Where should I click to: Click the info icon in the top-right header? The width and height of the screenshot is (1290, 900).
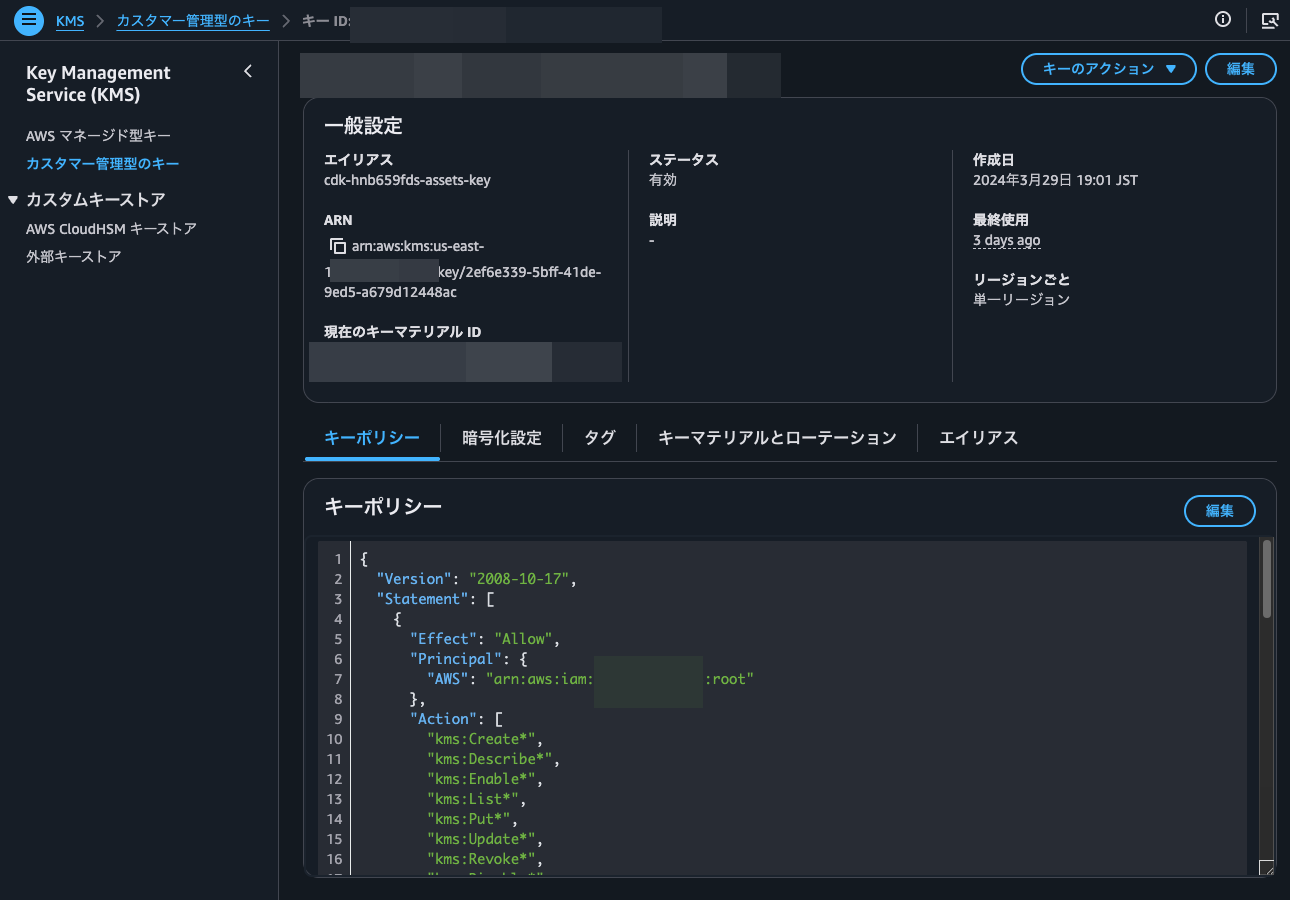pyautogui.click(x=1222, y=20)
